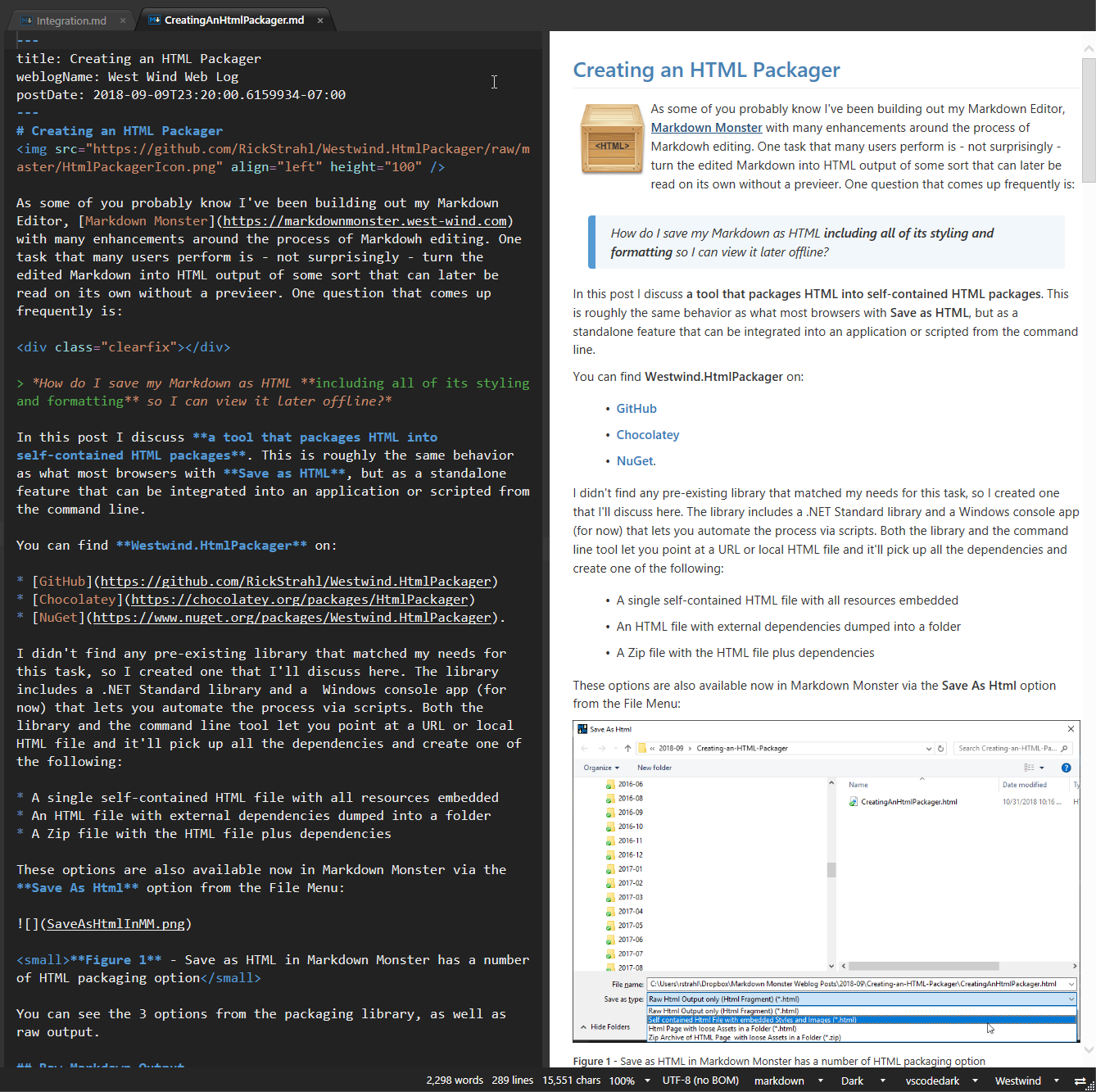Open the Chocolatey link in the preview list
This screenshot has height=1092, width=1096.
tap(648, 435)
